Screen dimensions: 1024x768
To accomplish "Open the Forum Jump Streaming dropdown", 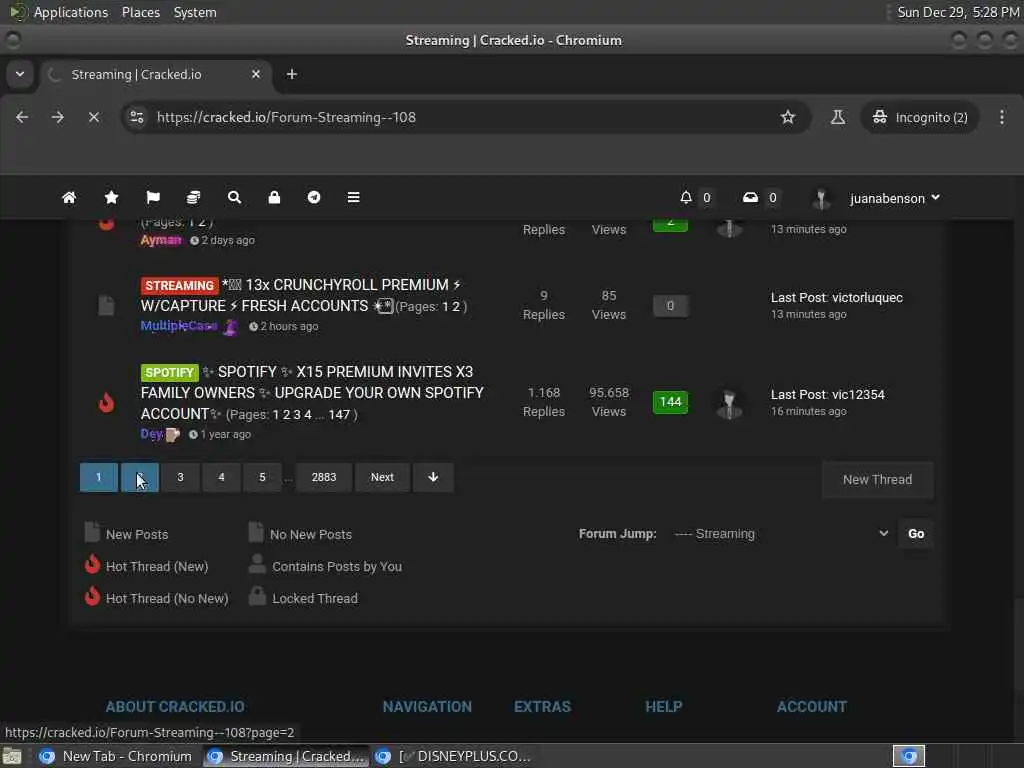I will [780, 534].
